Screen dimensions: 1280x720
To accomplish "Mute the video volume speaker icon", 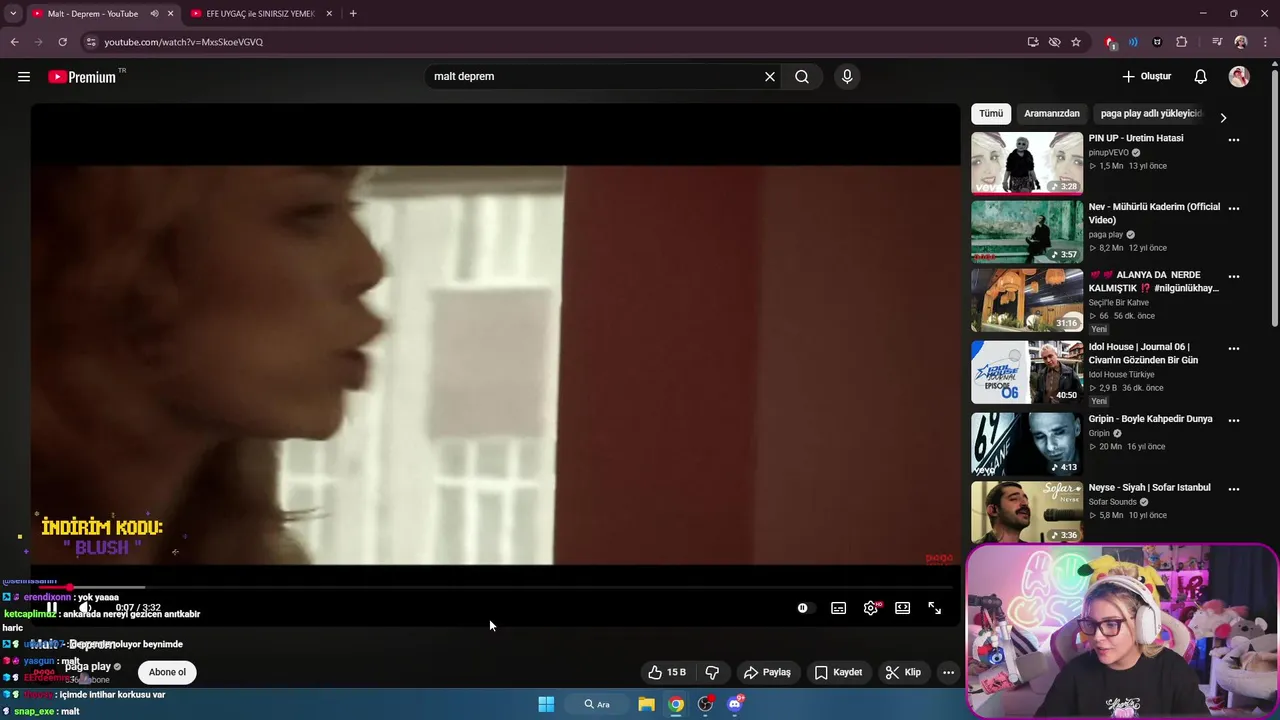I will click(x=86, y=608).
